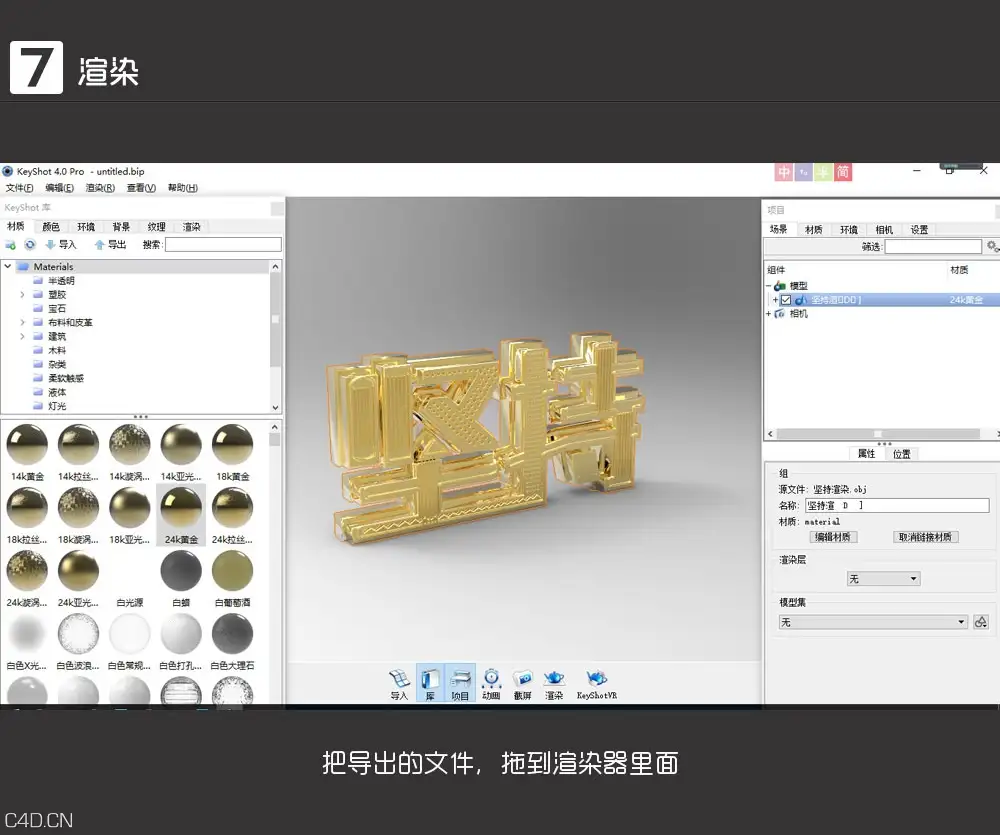
Task: Open the 查看(V) menu
Action: click(x=141, y=188)
